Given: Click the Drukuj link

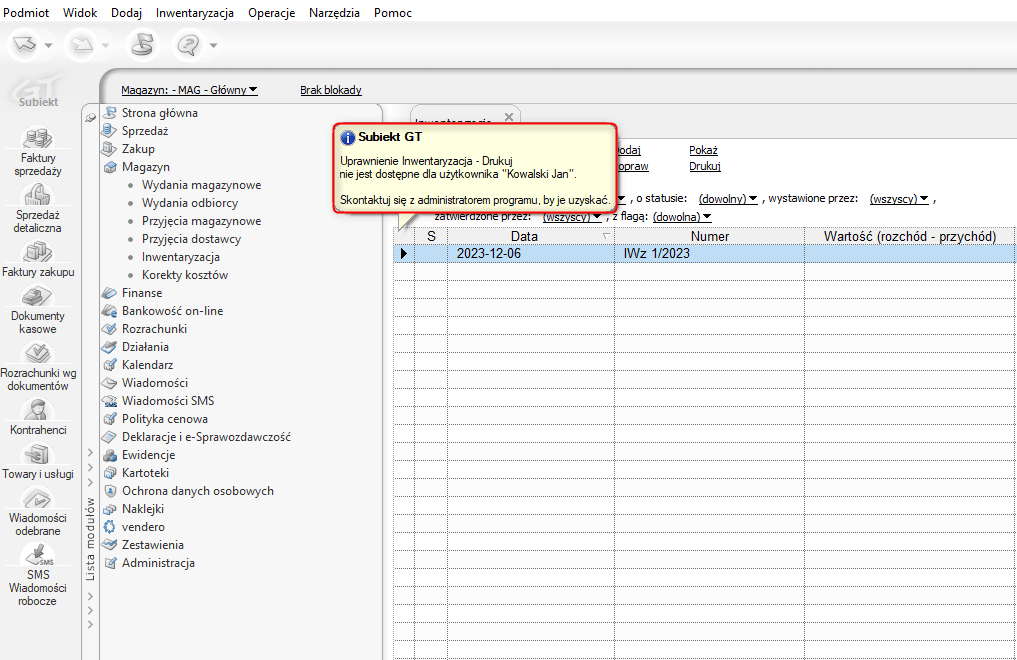Looking at the screenshot, I should (705, 167).
